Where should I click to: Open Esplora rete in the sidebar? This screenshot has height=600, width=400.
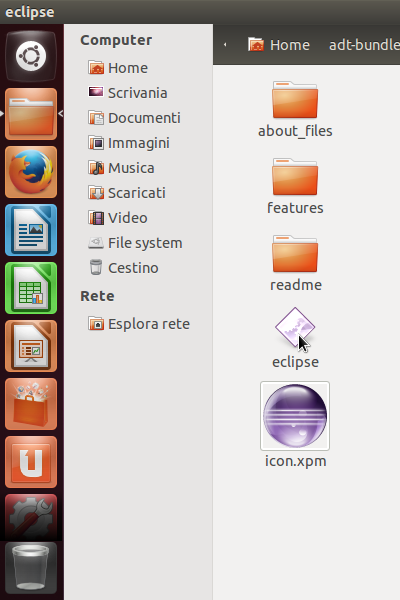pyautogui.click(x=139, y=324)
